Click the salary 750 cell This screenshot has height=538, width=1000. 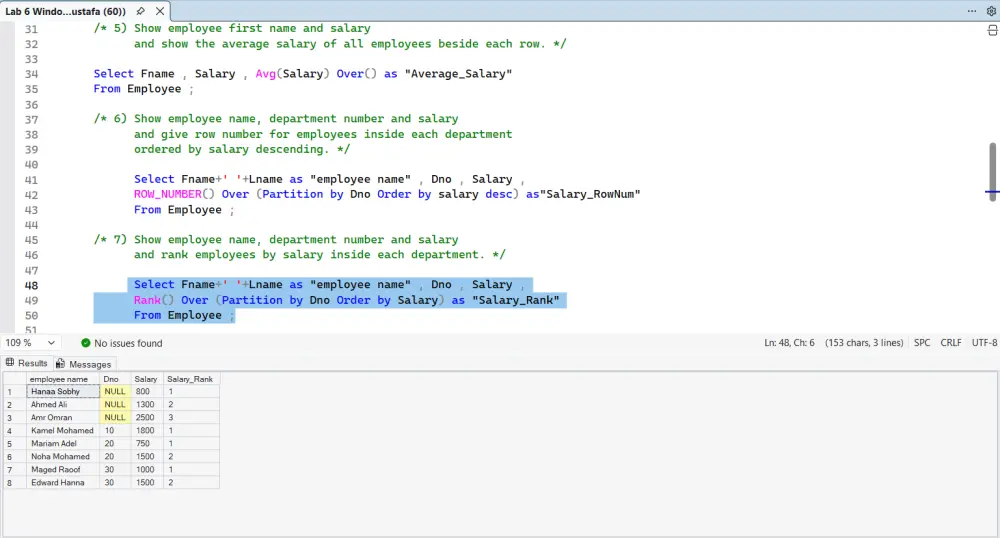pos(147,444)
